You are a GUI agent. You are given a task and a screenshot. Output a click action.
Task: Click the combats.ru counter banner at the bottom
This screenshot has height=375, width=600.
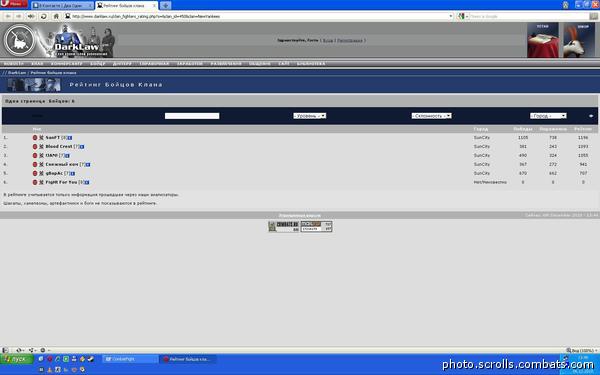click(x=284, y=227)
